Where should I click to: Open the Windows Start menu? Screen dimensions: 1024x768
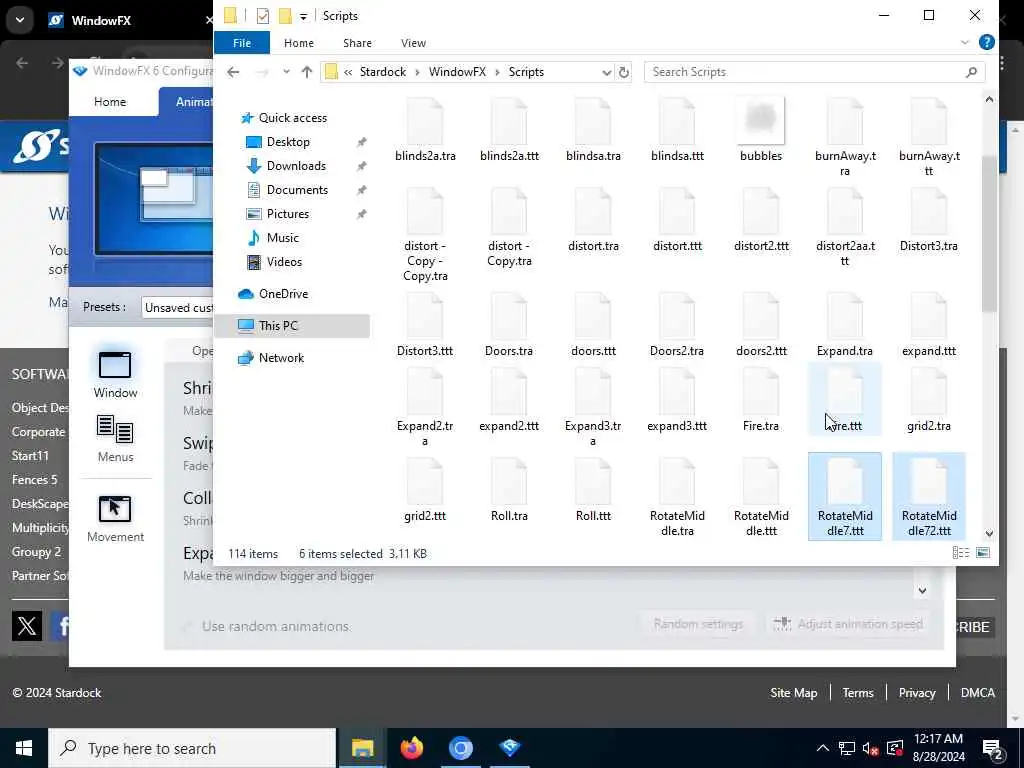point(24,748)
